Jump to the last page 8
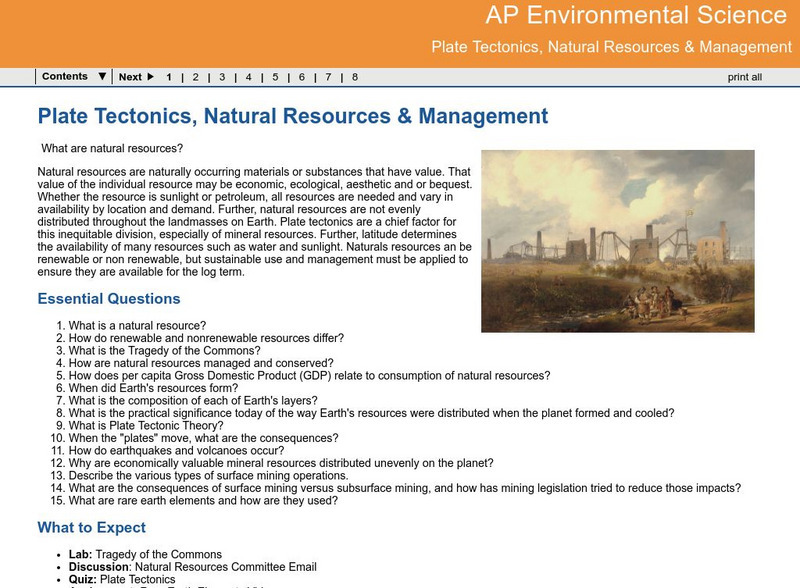 354,77
